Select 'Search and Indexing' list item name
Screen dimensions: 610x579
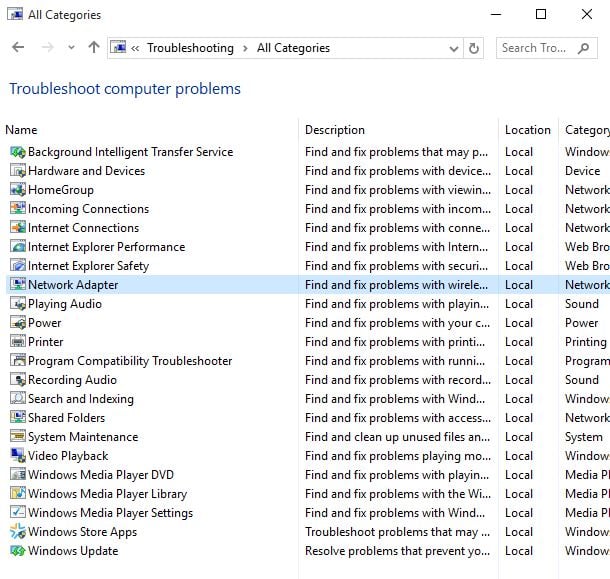point(81,398)
